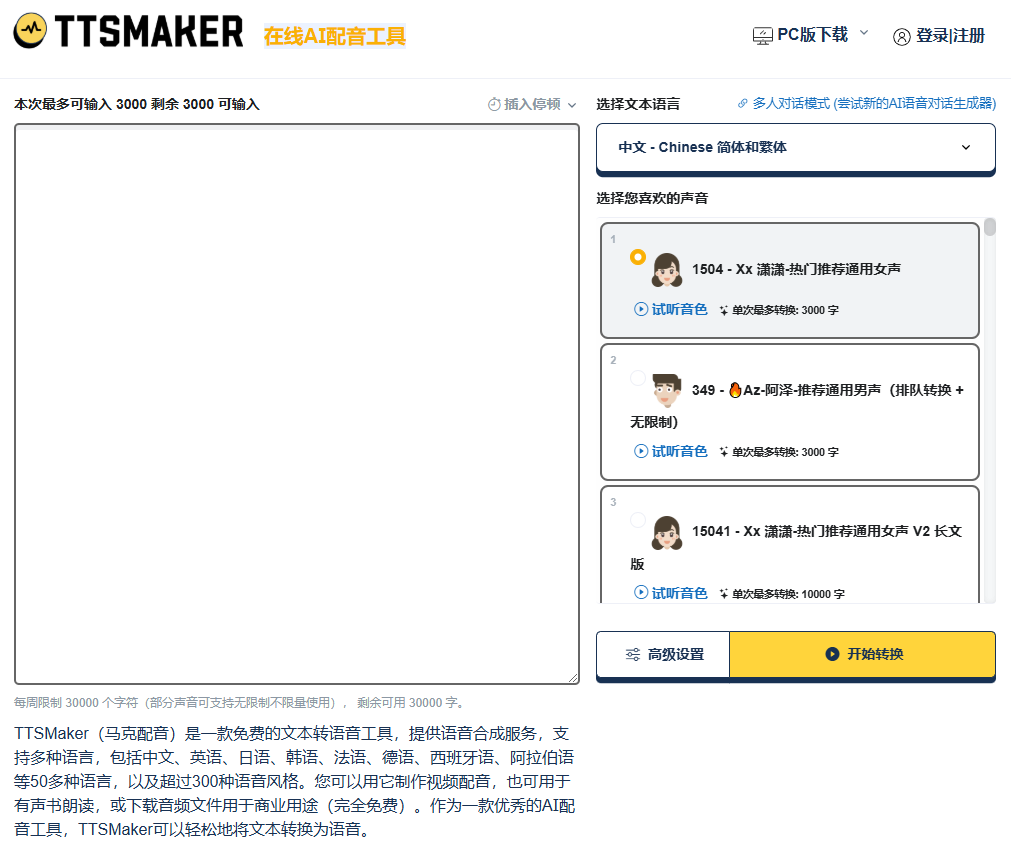
Task: Select the 1504 Xx 潇潇 voice radio button
Action: coord(638,257)
